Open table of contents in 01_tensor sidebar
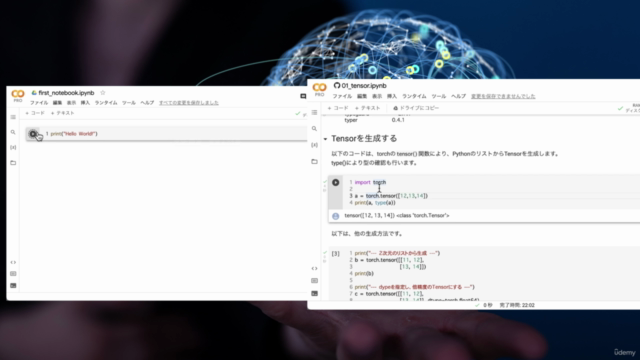640x360 pixels. point(314,112)
